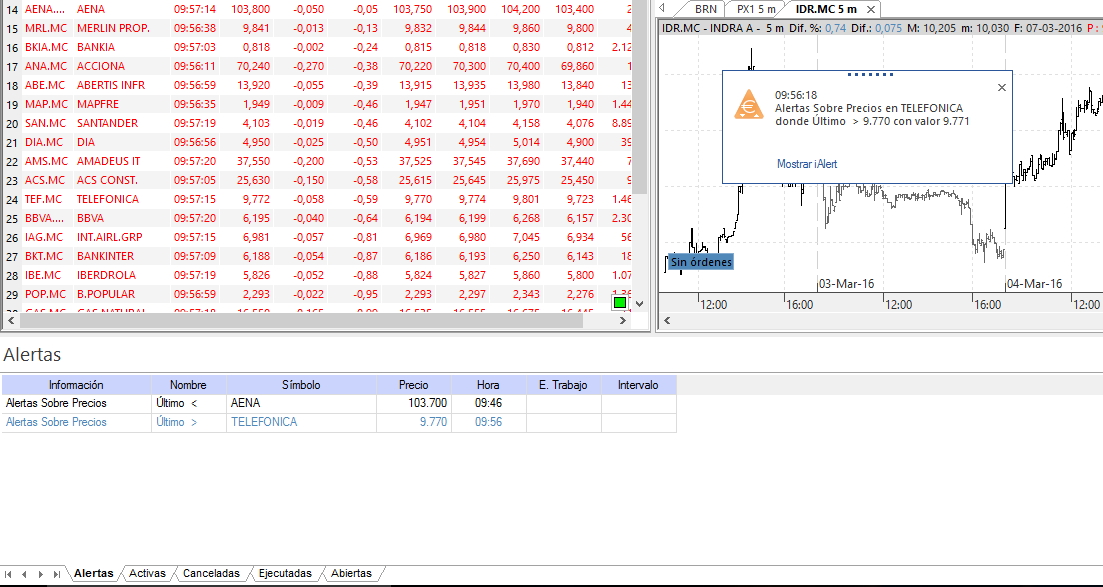Close the IDR.MC 5 m tab

(871, 9)
